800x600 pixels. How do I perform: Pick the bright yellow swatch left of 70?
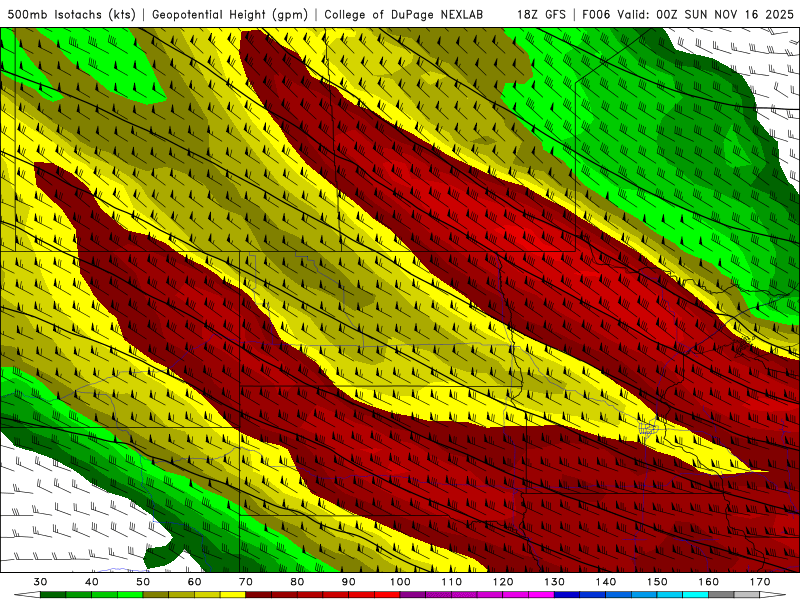click(233, 595)
